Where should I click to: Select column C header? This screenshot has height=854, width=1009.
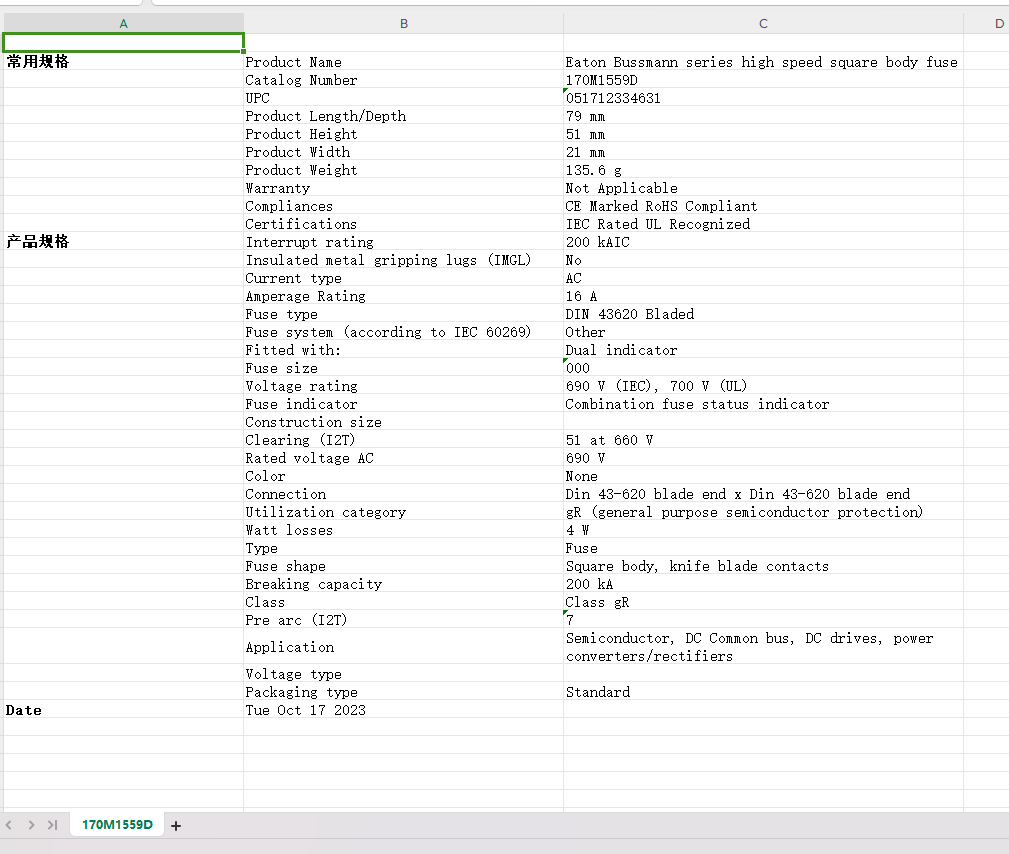coord(763,23)
